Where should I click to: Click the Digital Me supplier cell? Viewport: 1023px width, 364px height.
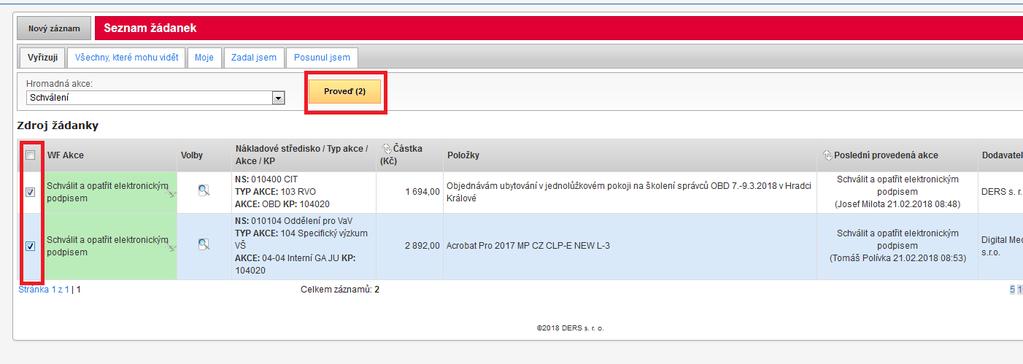(x=1001, y=246)
